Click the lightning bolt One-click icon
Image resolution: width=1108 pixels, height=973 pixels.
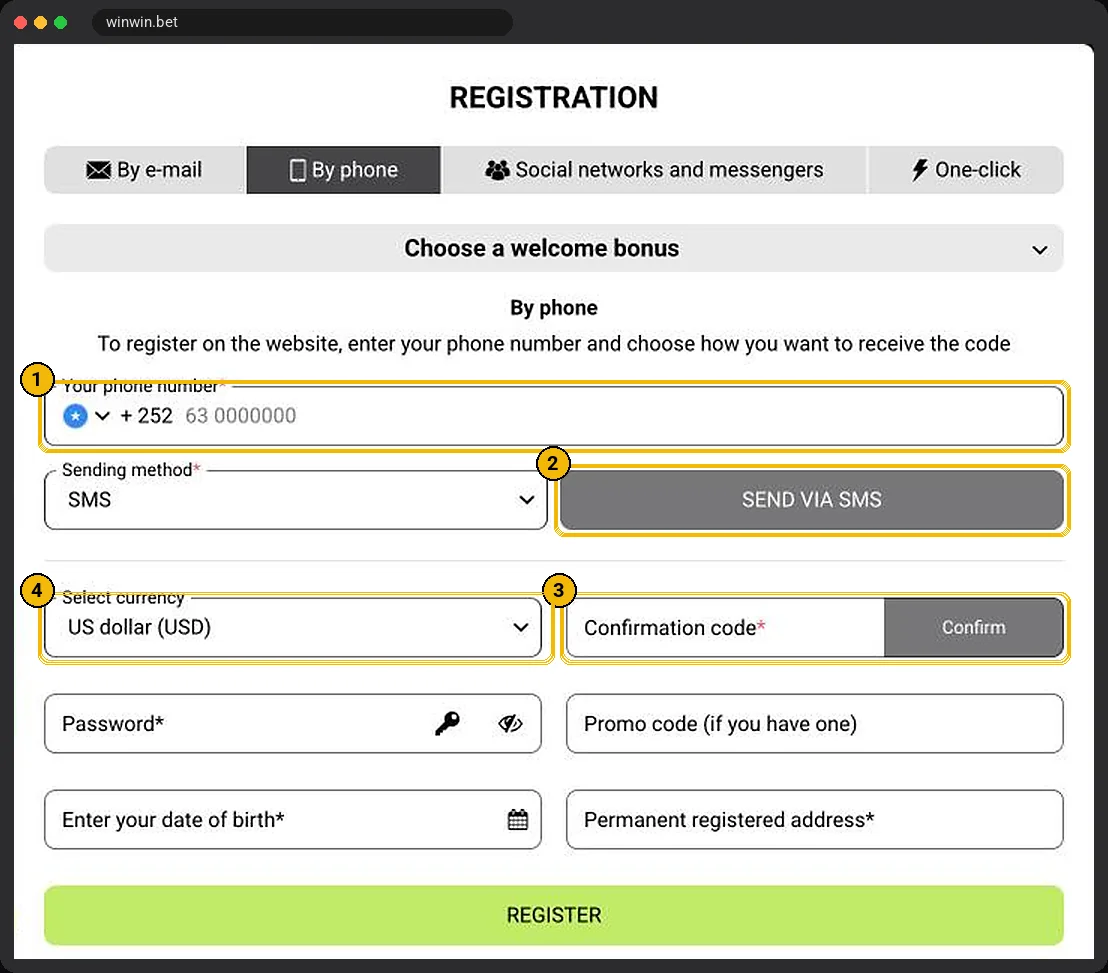[919, 170]
